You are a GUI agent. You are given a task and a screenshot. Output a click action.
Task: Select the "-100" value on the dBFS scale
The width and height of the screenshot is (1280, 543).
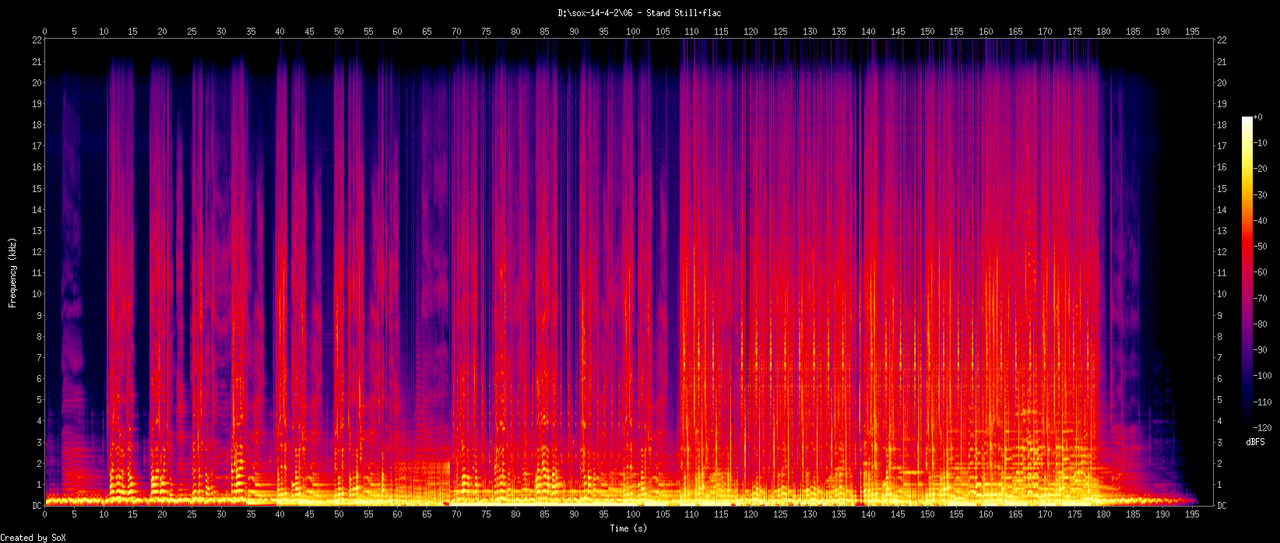tap(1265, 375)
